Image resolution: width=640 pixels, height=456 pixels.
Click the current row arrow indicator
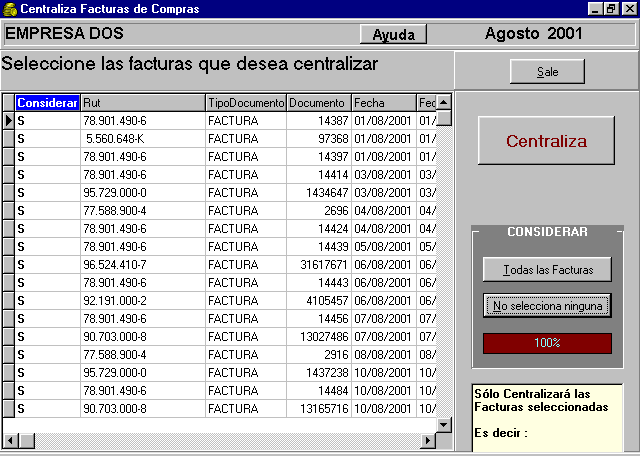tap(9, 121)
